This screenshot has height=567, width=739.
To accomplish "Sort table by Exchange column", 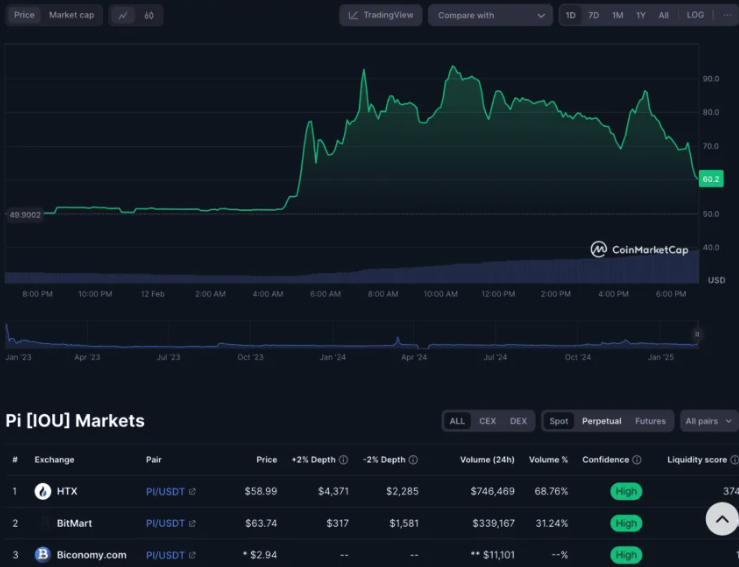I will pos(54,460).
